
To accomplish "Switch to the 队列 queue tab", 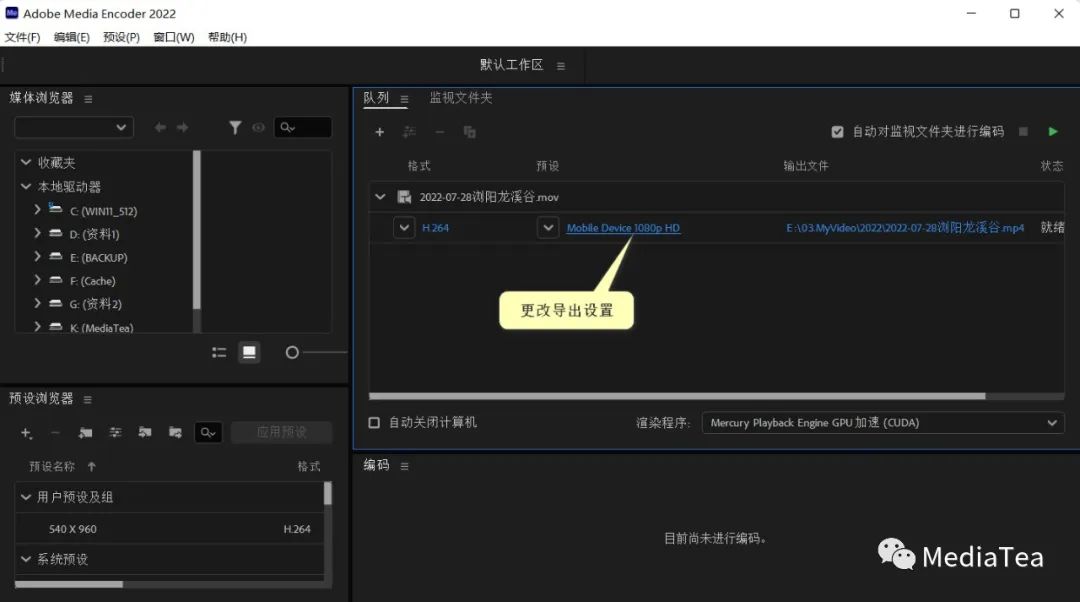I will [x=376, y=98].
